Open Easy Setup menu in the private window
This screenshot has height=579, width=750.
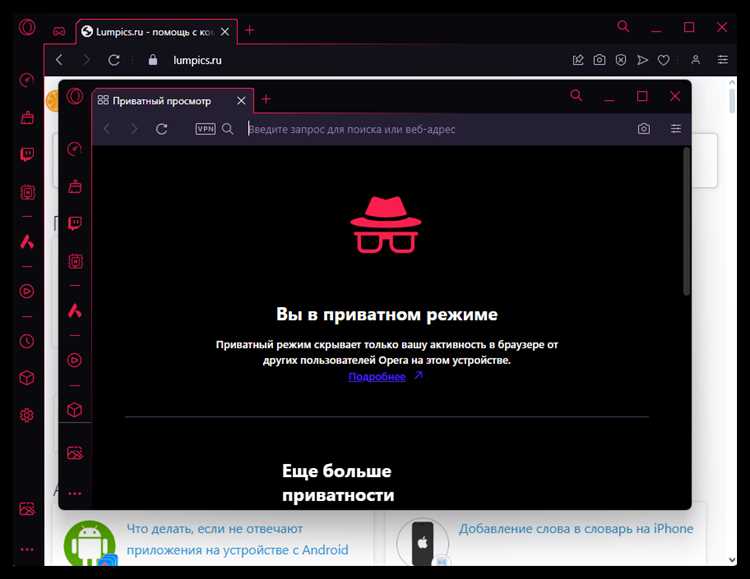coord(676,129)
